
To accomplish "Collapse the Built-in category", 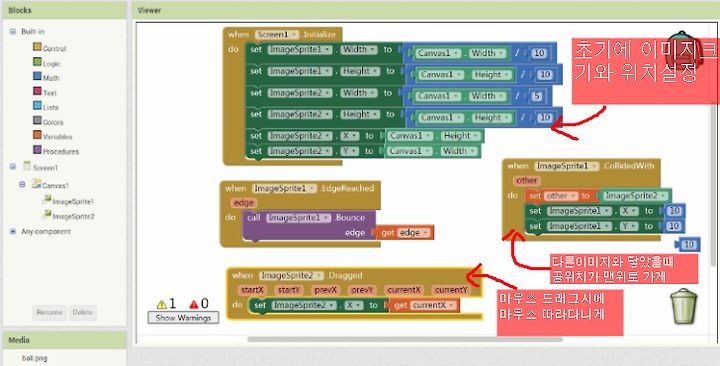I will [x=13, y=32].
